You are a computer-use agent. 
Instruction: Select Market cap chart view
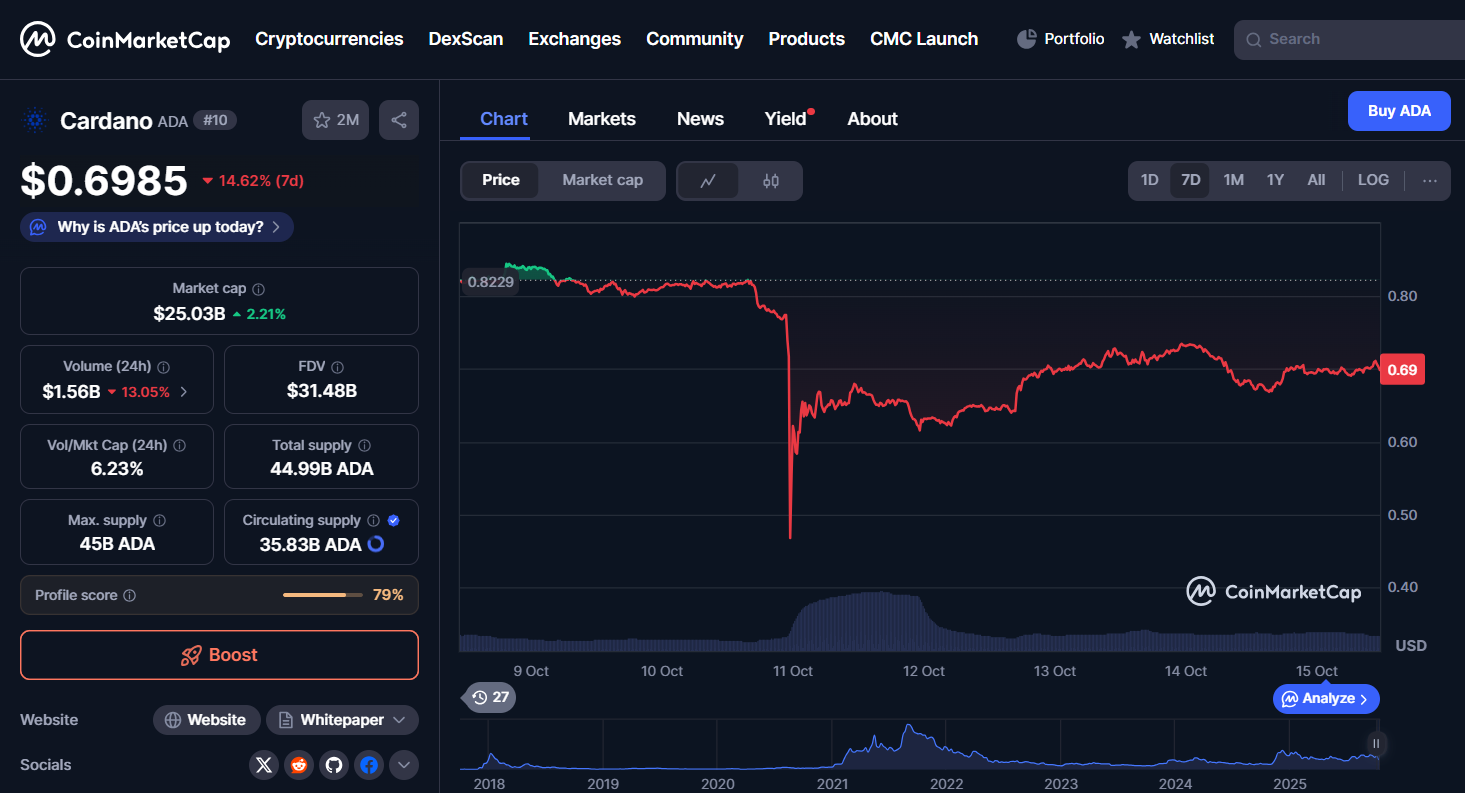point(602,180)
